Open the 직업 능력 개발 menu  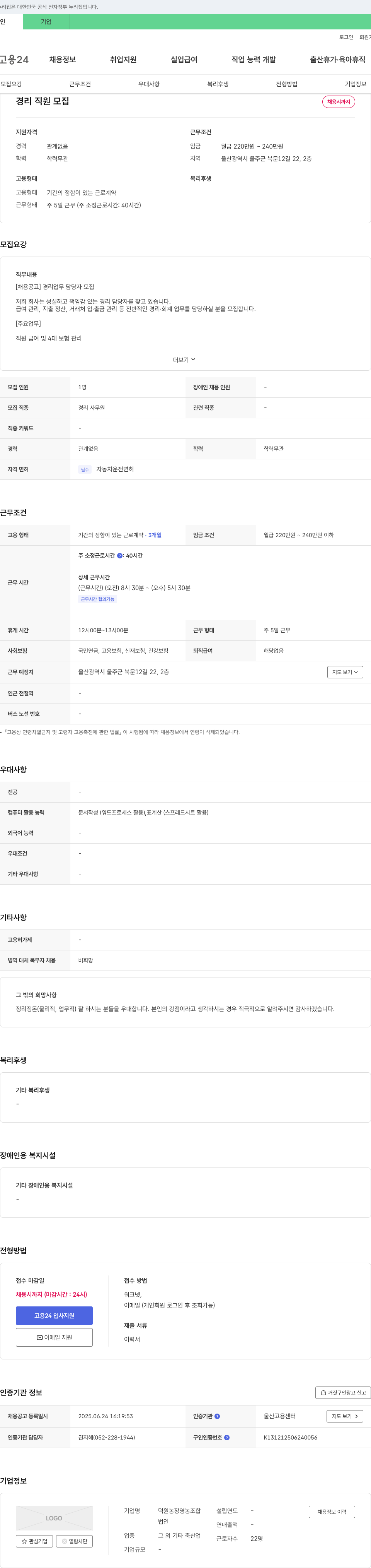(254, 60)
